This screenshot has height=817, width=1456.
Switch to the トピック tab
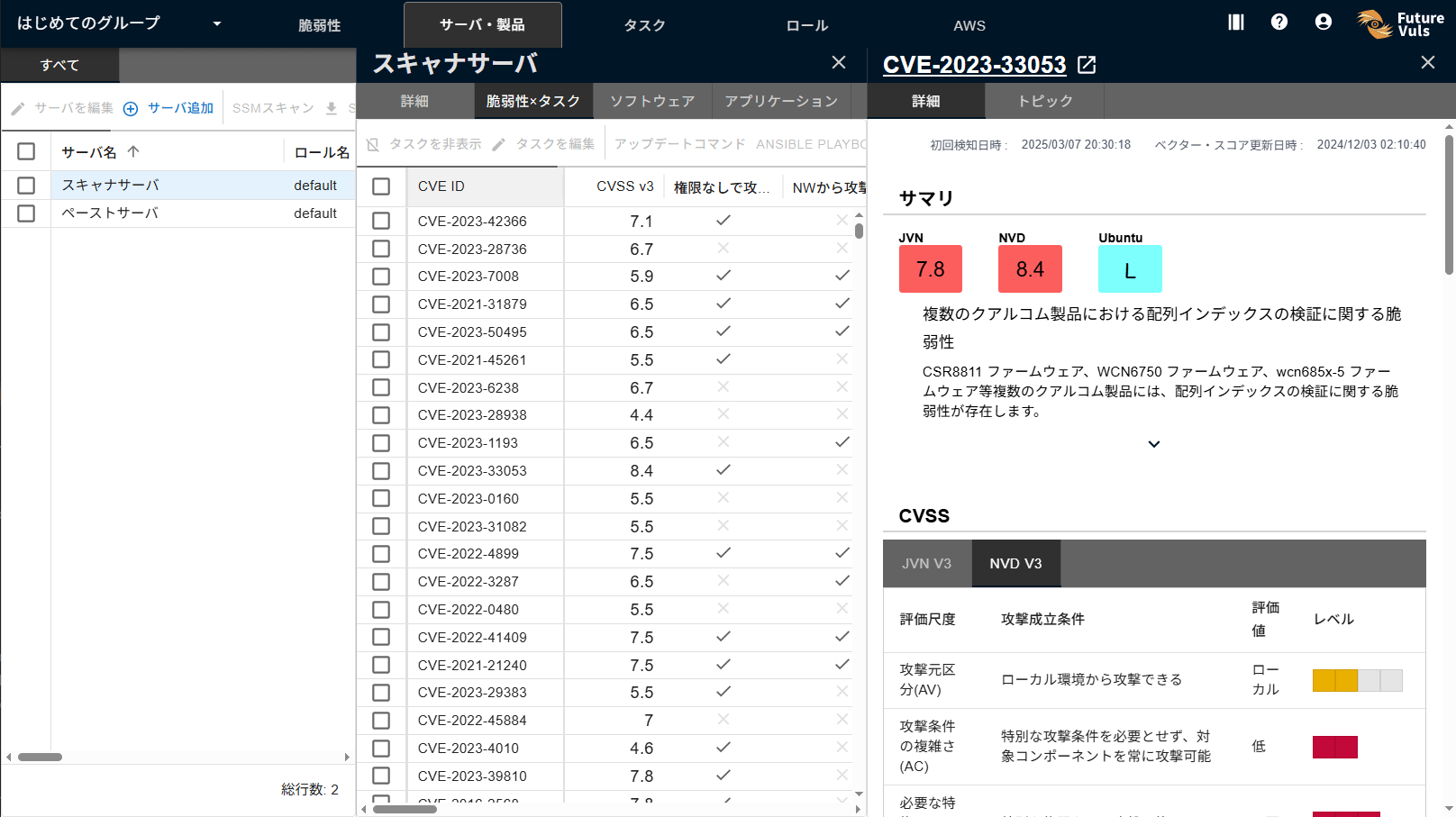pyautogui.click(x=1045, y=101)
